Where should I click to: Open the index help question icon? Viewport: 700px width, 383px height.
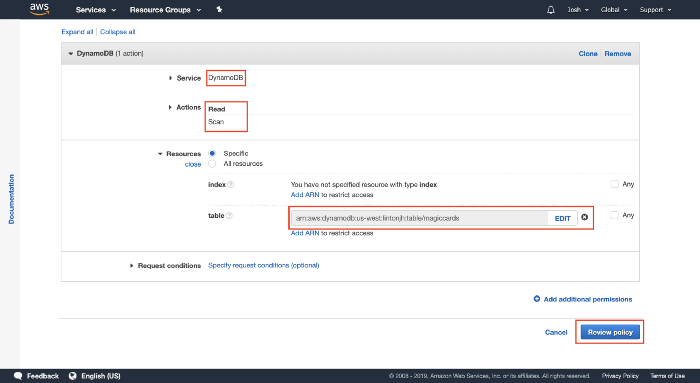click(x=230, y=184)
